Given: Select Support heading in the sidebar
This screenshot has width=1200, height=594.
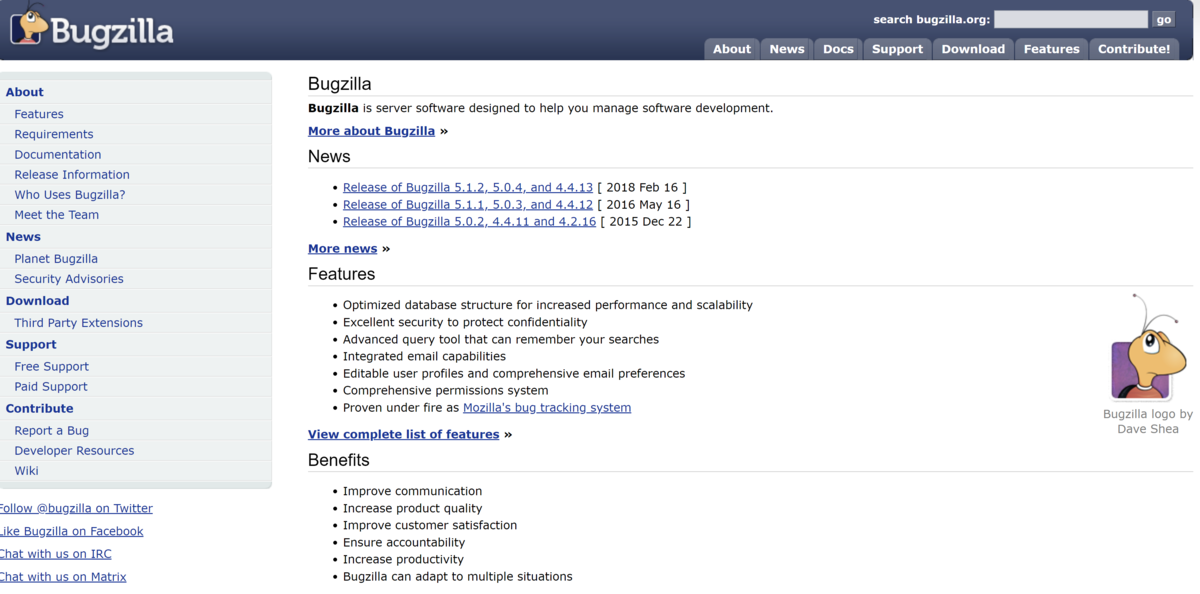Looking at the screenshot, I should [31, 345].
